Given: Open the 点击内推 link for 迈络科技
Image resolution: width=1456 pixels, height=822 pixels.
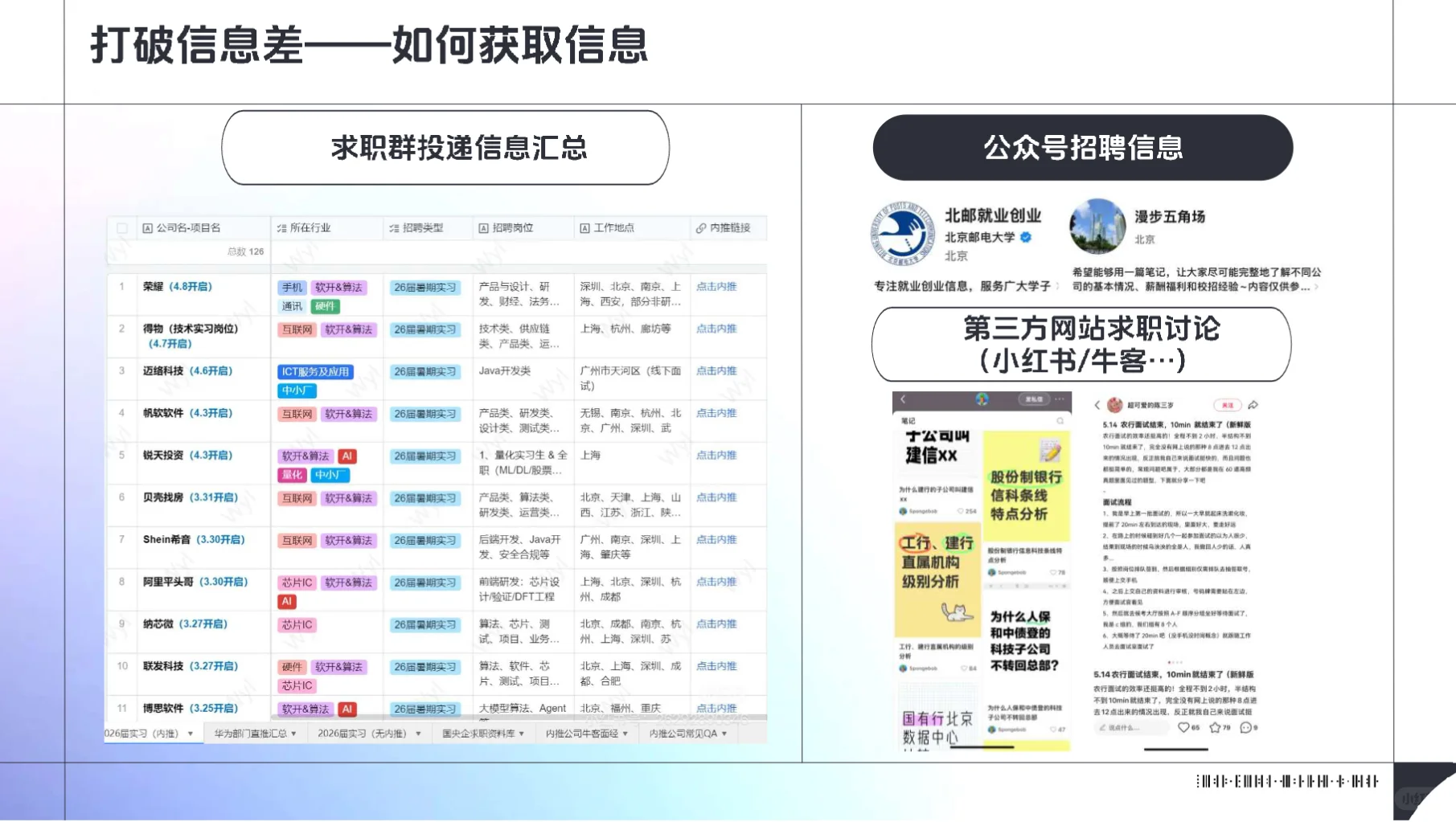Looking at the screenshot, I should (716, 370).
